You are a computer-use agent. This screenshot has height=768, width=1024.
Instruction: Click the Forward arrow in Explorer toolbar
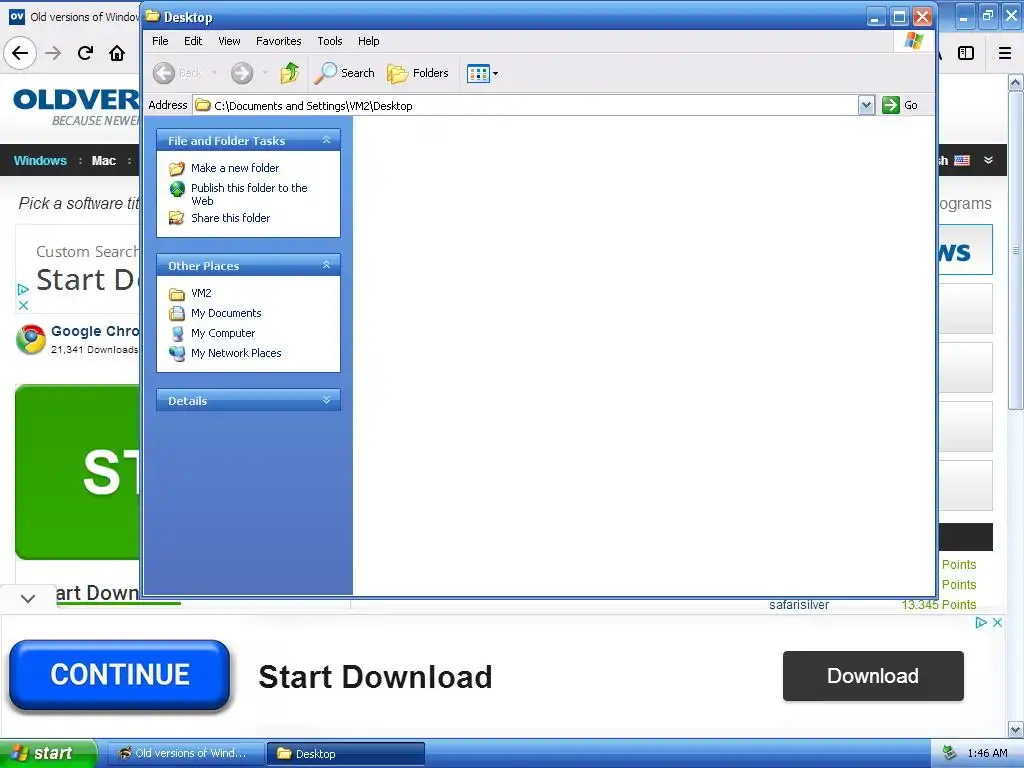point(242,73)
